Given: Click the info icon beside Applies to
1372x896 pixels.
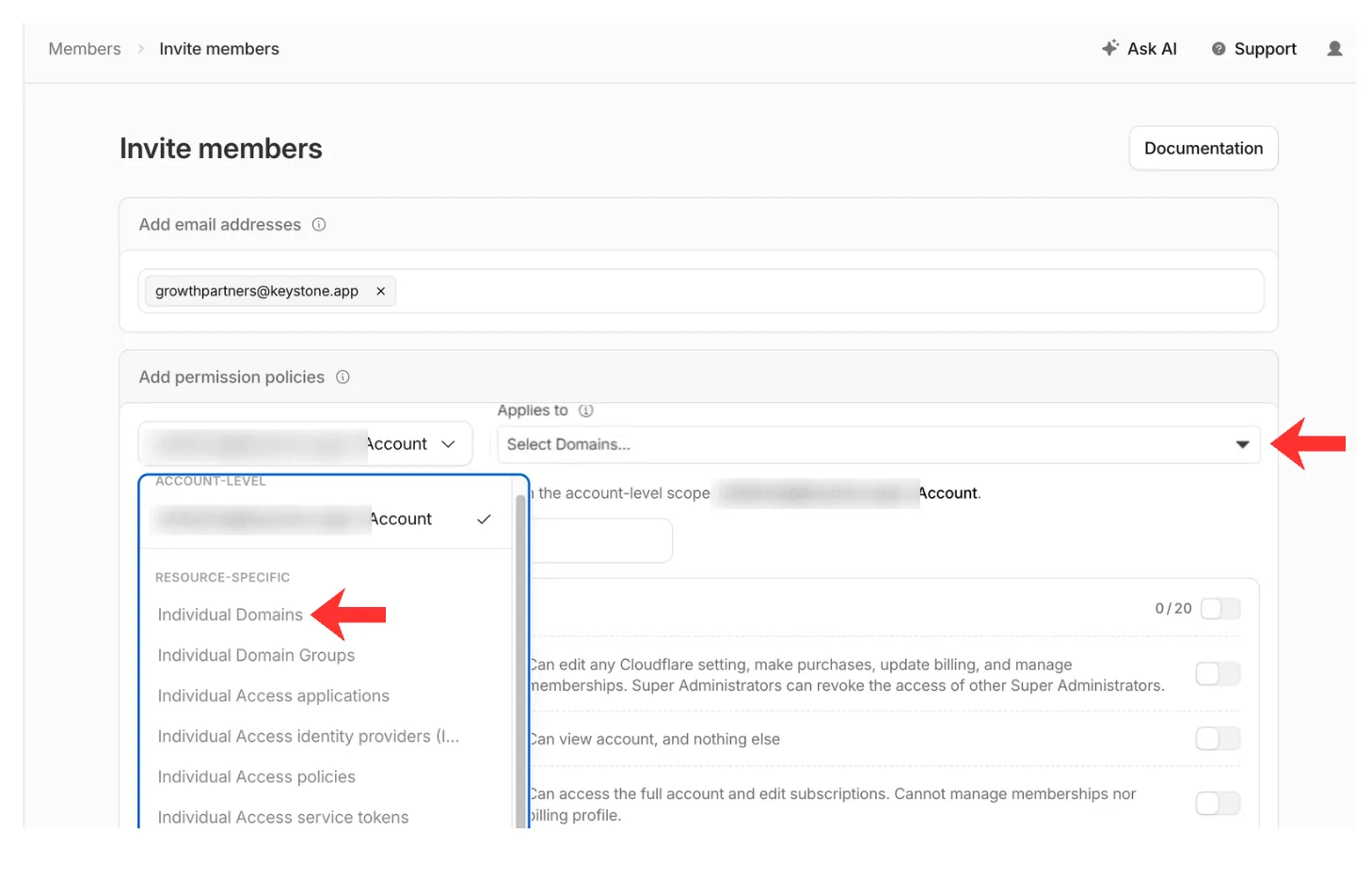Looking at the screenshot, I should coord(586,410).
